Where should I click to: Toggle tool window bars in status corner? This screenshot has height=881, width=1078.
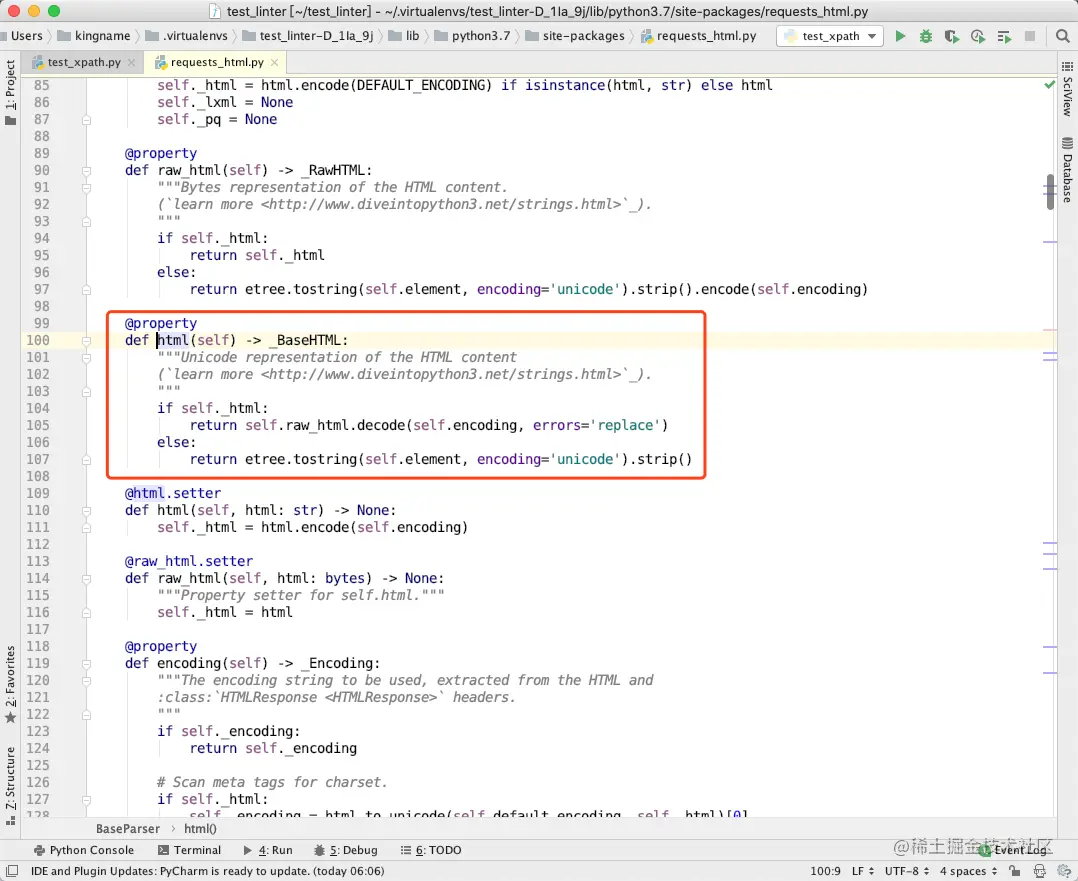(x=12, y=871)
